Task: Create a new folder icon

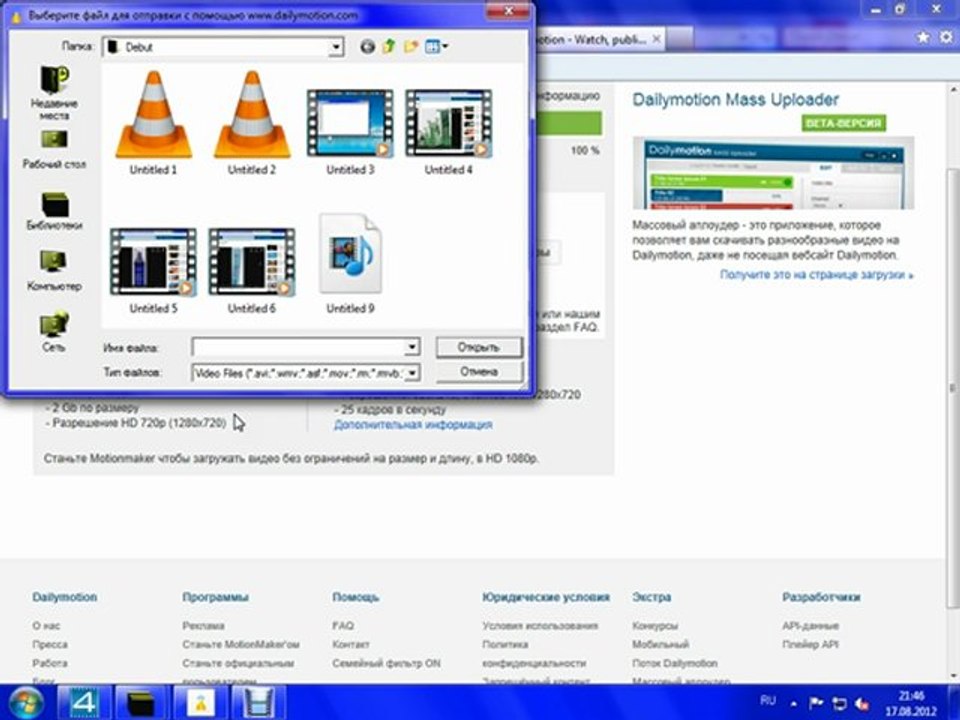Action: [411, 47]
